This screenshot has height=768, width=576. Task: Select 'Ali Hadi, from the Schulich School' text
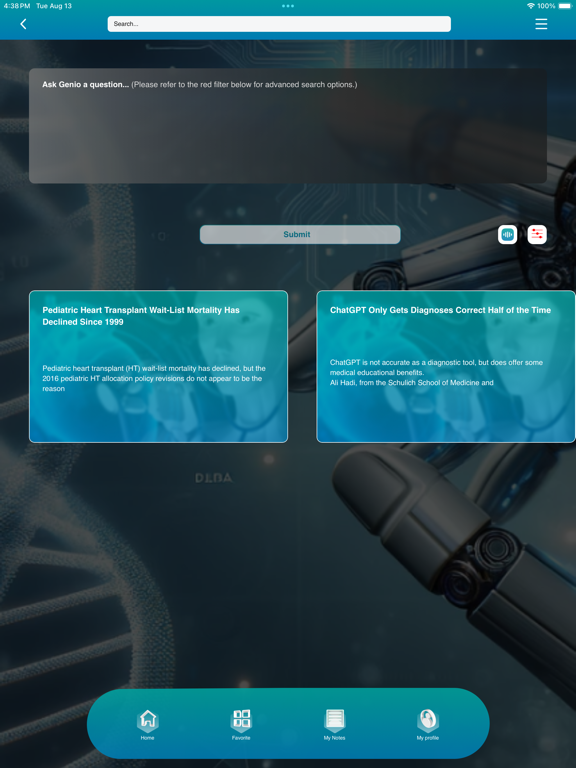click(x=411, y=383)
